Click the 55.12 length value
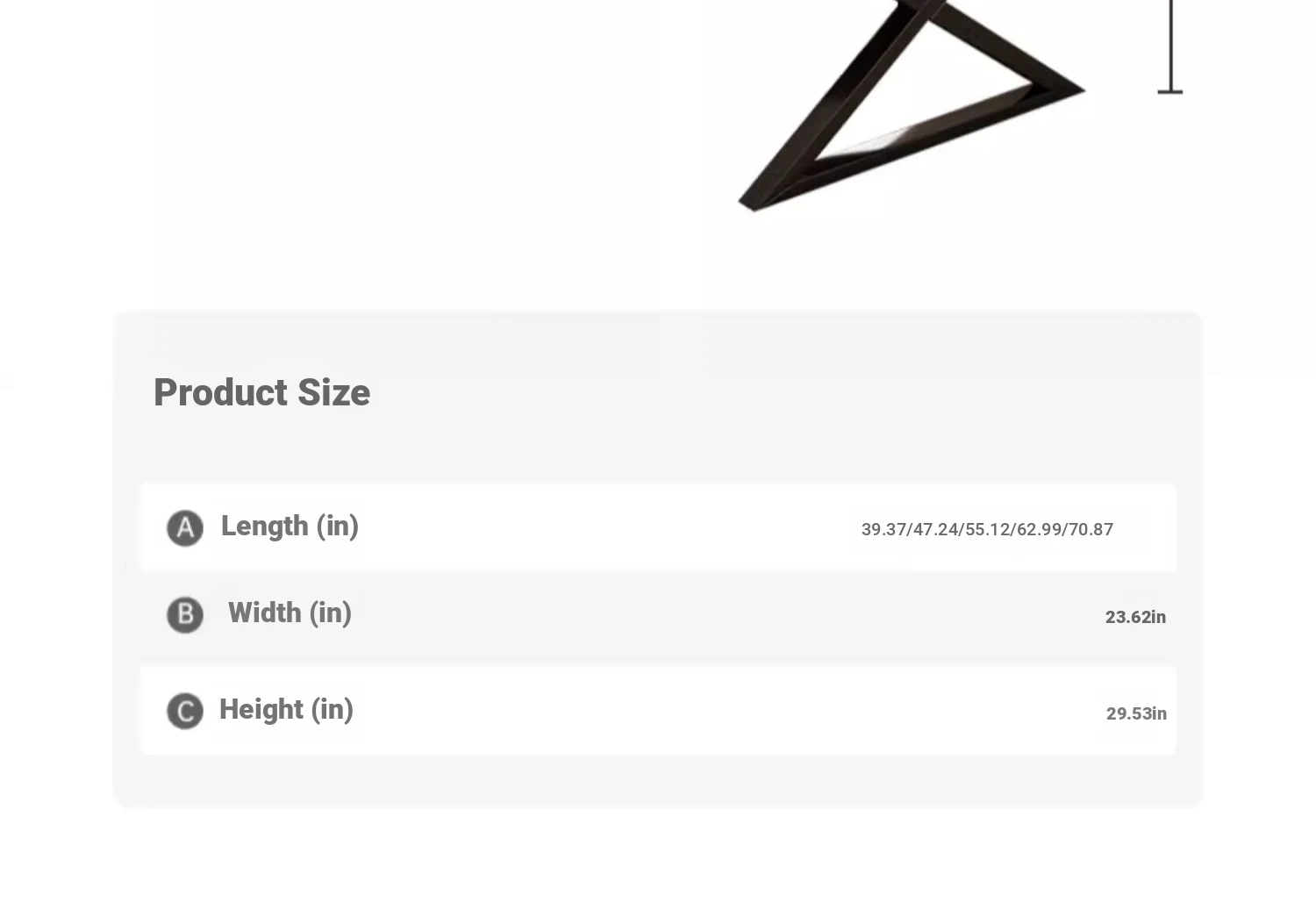This screenshot has height=910, width=1316. (988, 529)
